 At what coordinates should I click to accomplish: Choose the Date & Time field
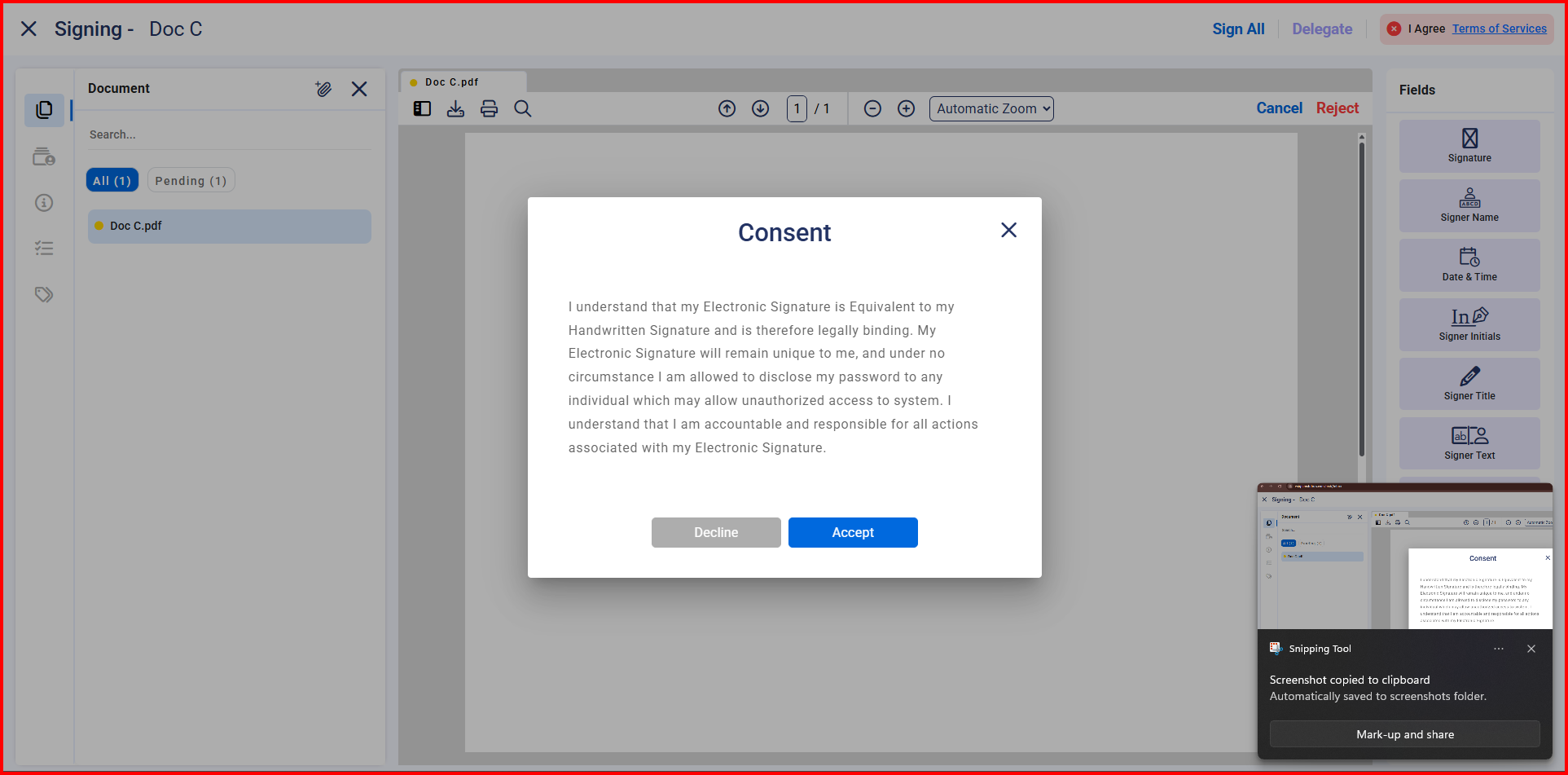(1469, 265)
